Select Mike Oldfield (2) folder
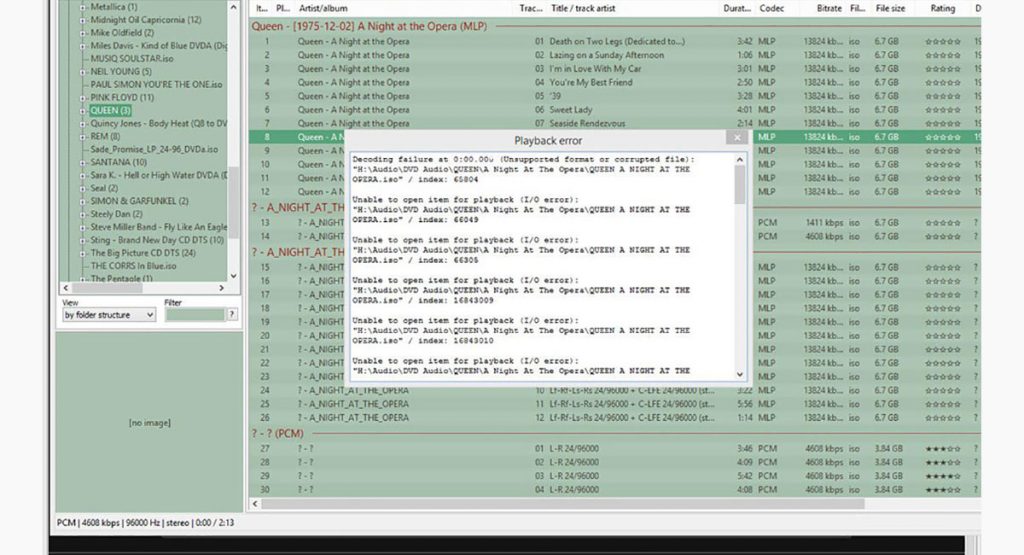The width and height of the screenshot is (1024, 555). (122, 33)
